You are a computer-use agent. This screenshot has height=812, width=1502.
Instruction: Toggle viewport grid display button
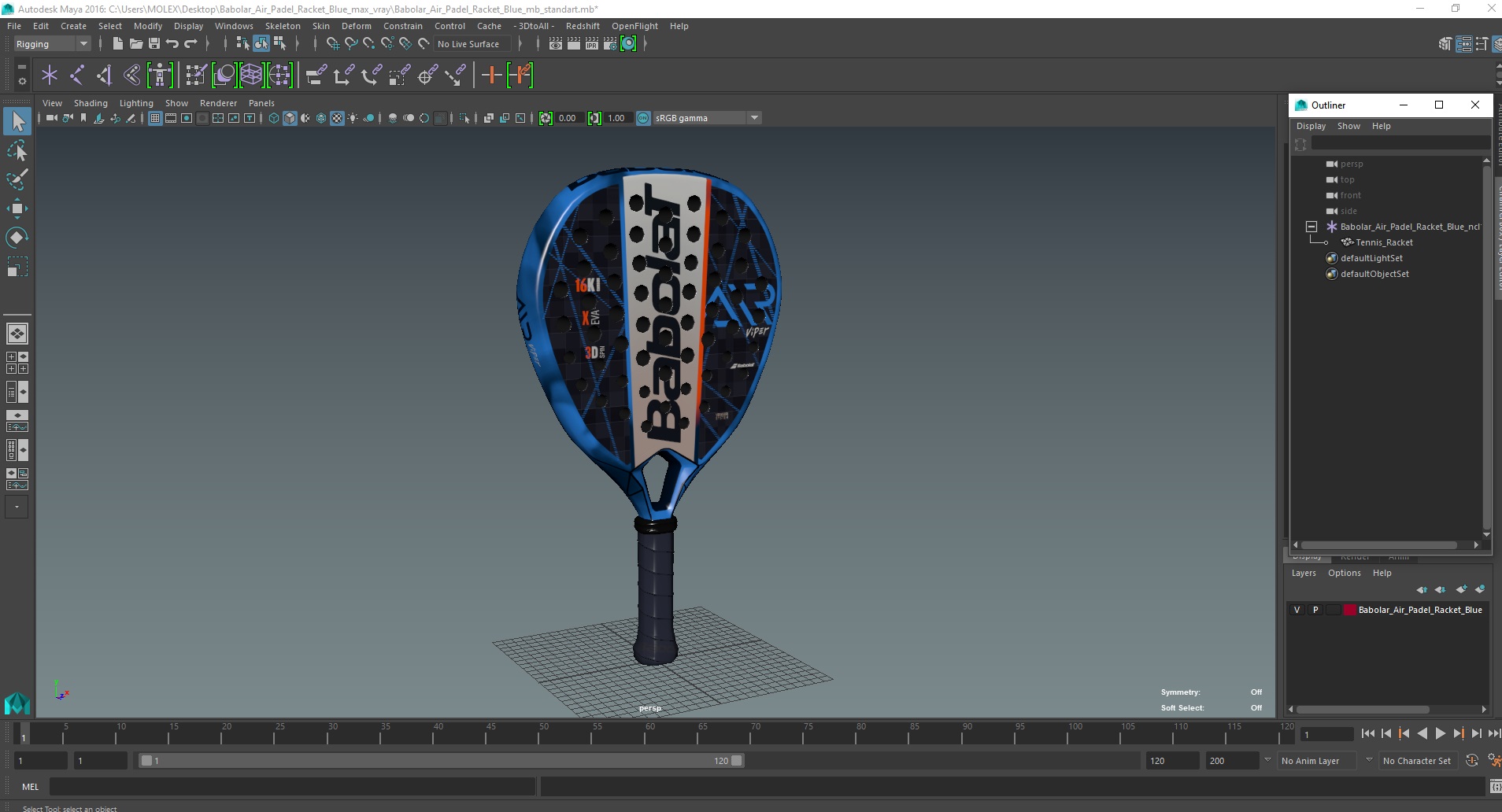(155, 118)
